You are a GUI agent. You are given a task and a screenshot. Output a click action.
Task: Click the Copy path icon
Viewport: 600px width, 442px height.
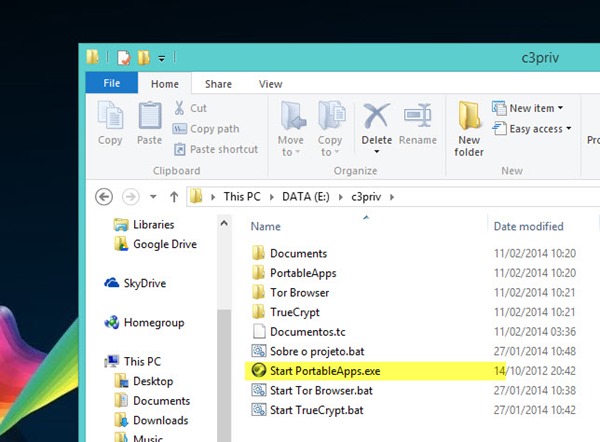pyautogui.click(x=179, y=129)
